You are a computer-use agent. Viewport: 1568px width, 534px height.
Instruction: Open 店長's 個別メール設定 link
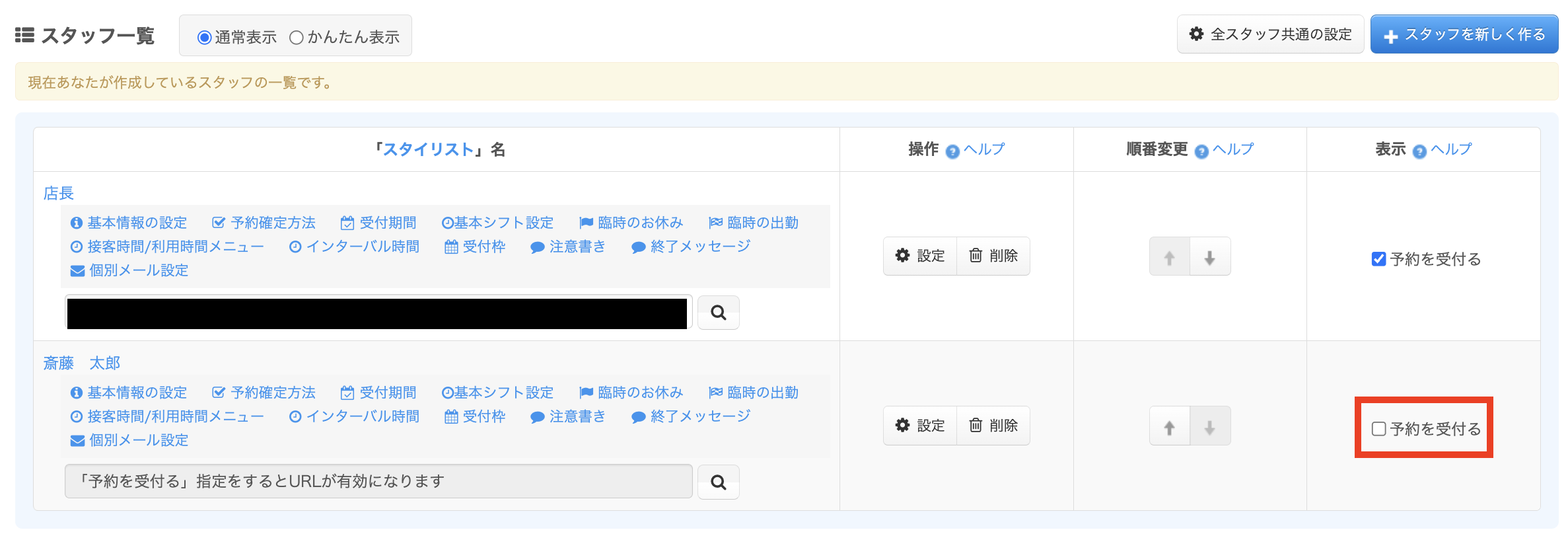coord(129,271)
